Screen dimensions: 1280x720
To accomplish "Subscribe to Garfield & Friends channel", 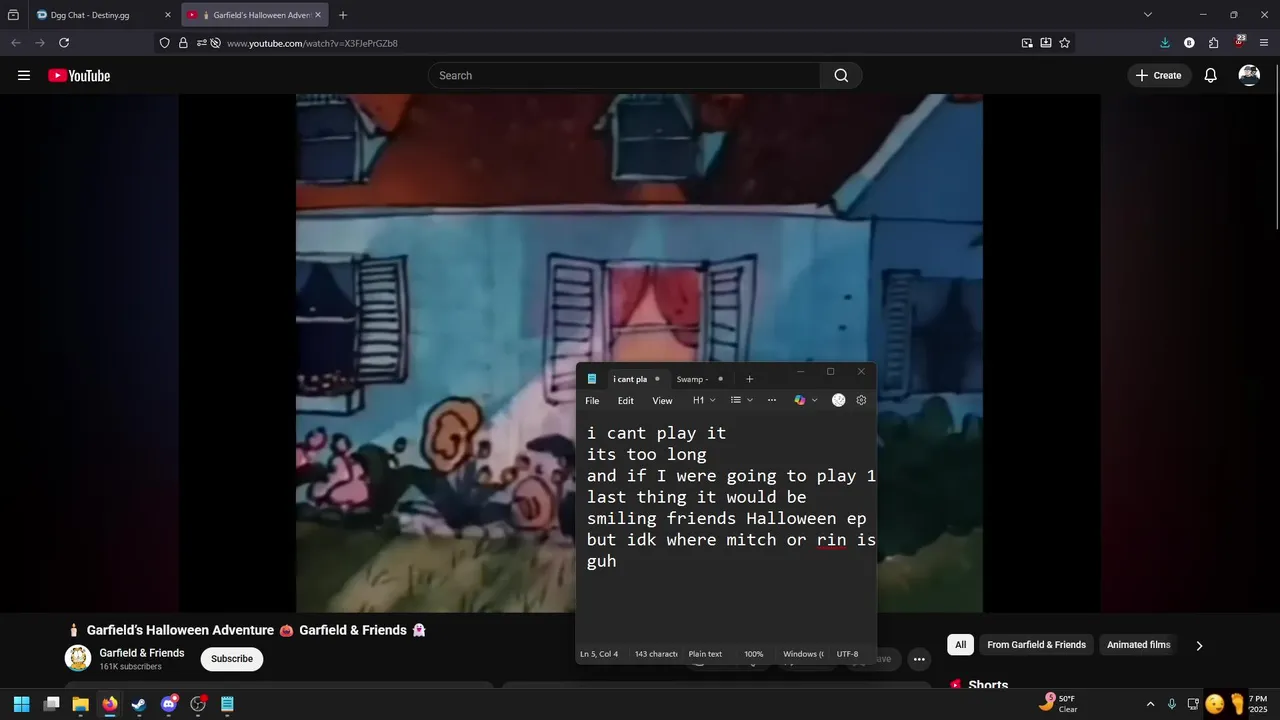I will point(231,659).
